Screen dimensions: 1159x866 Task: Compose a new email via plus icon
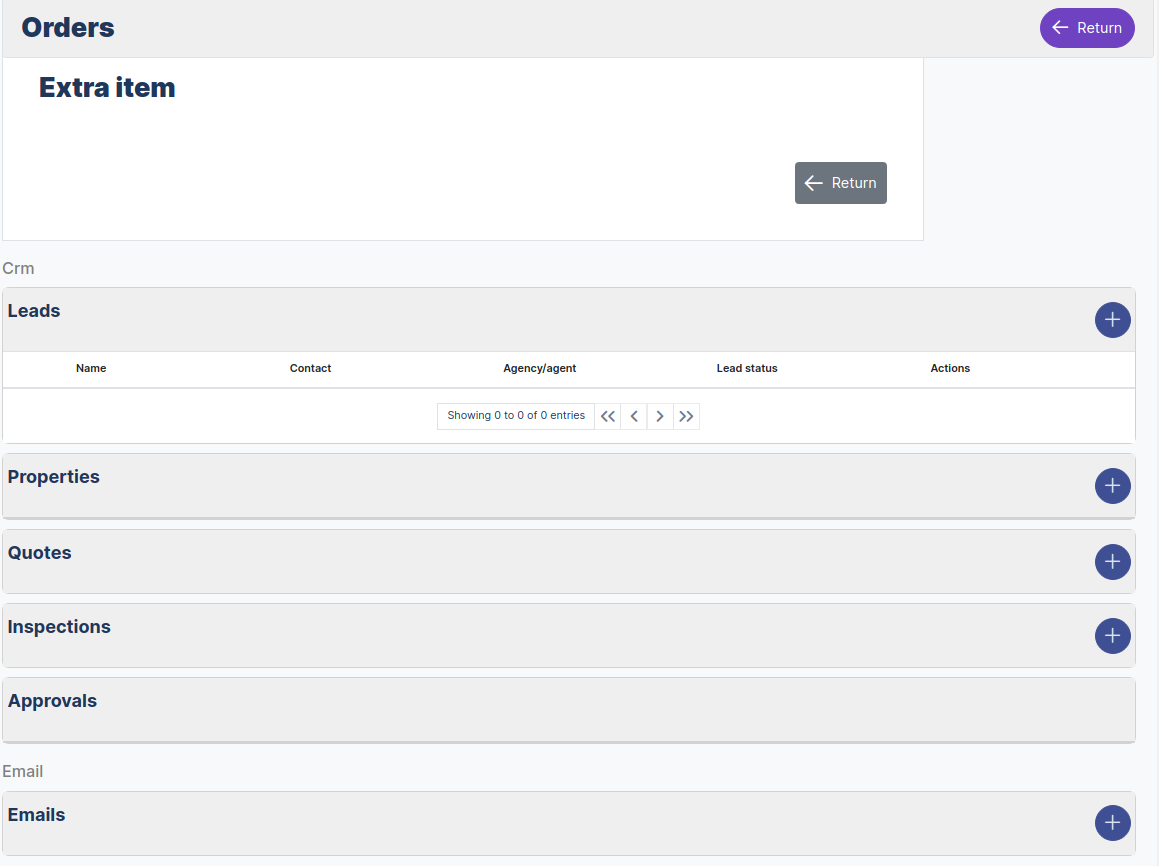pos(1112,823)
